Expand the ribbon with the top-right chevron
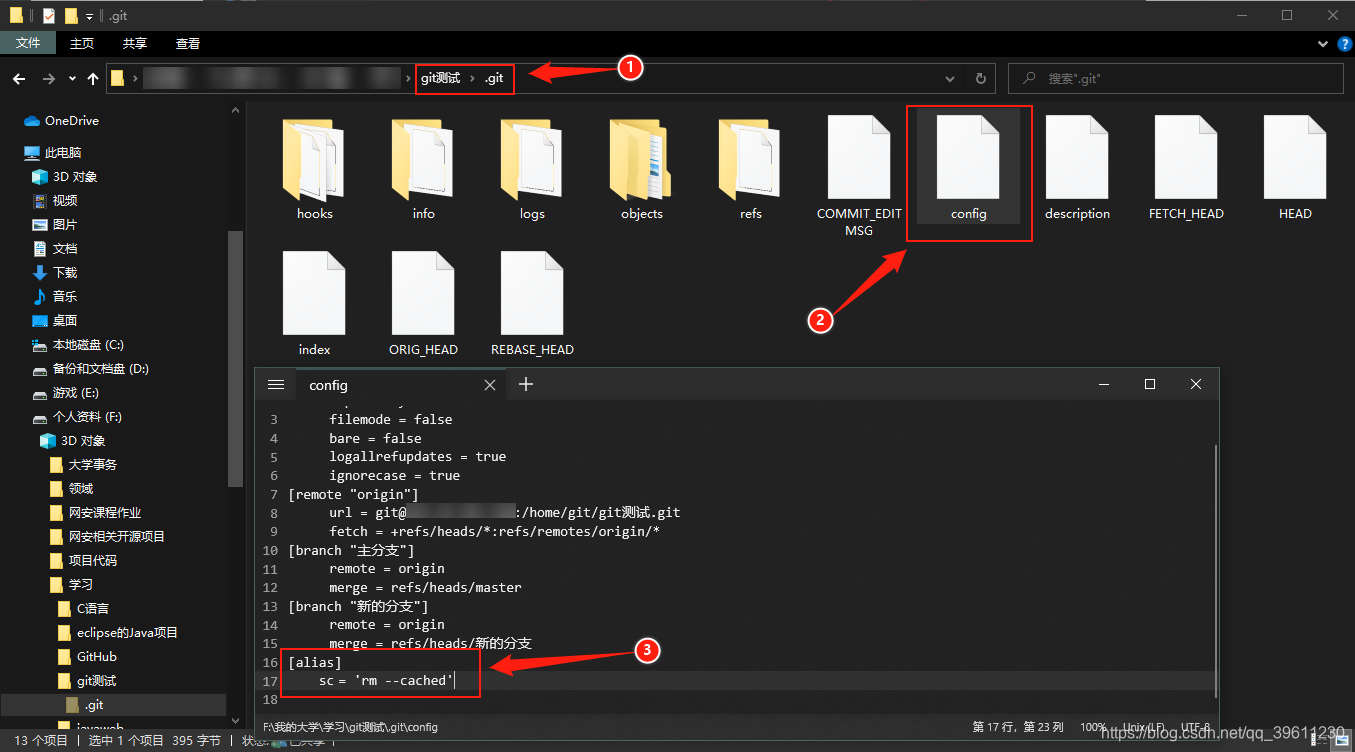This screenshot has width=1355, height=752. (x=1322, y=43)
